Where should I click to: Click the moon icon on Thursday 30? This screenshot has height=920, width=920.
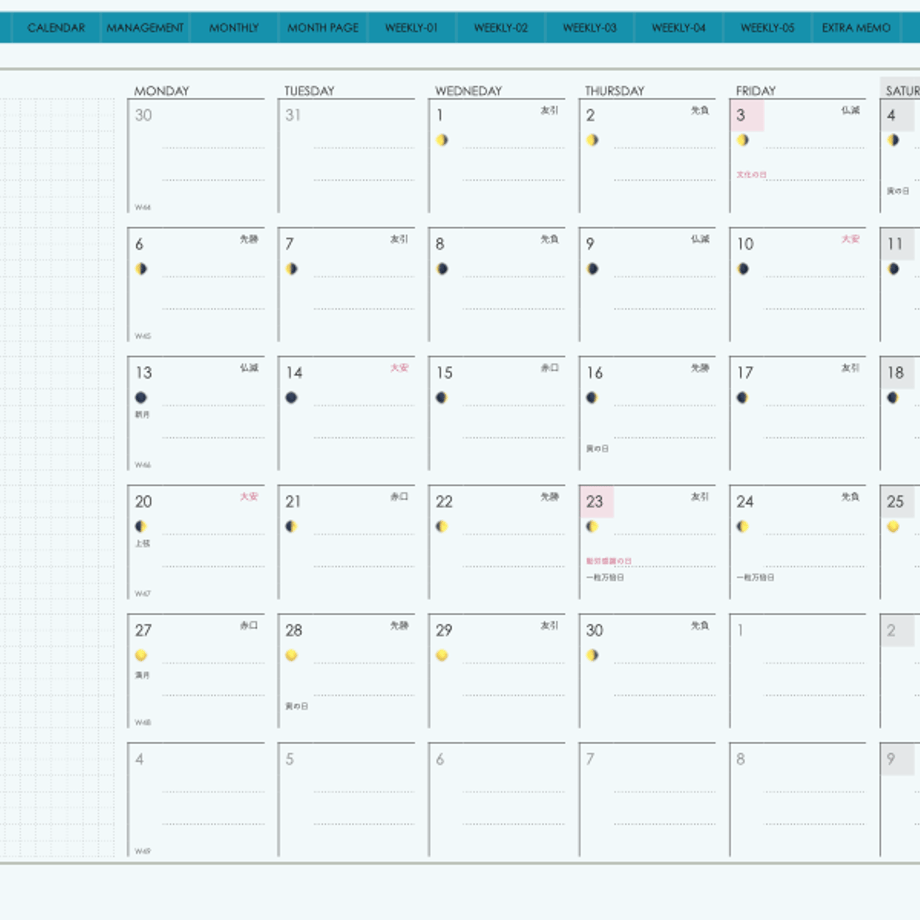coord(592,655)
